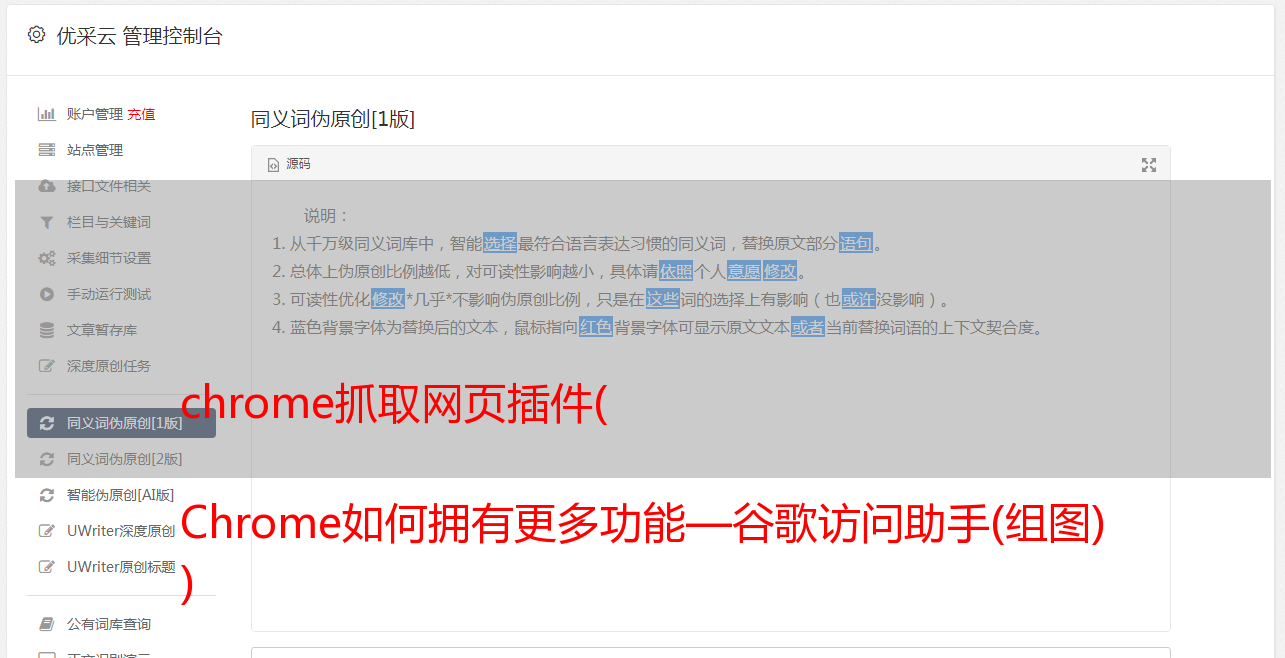Image resolution: width=1285 pixels, height=658 pixels.
Task: Open UWriter原创标题 menu entry
Action: tap(121, 567)
